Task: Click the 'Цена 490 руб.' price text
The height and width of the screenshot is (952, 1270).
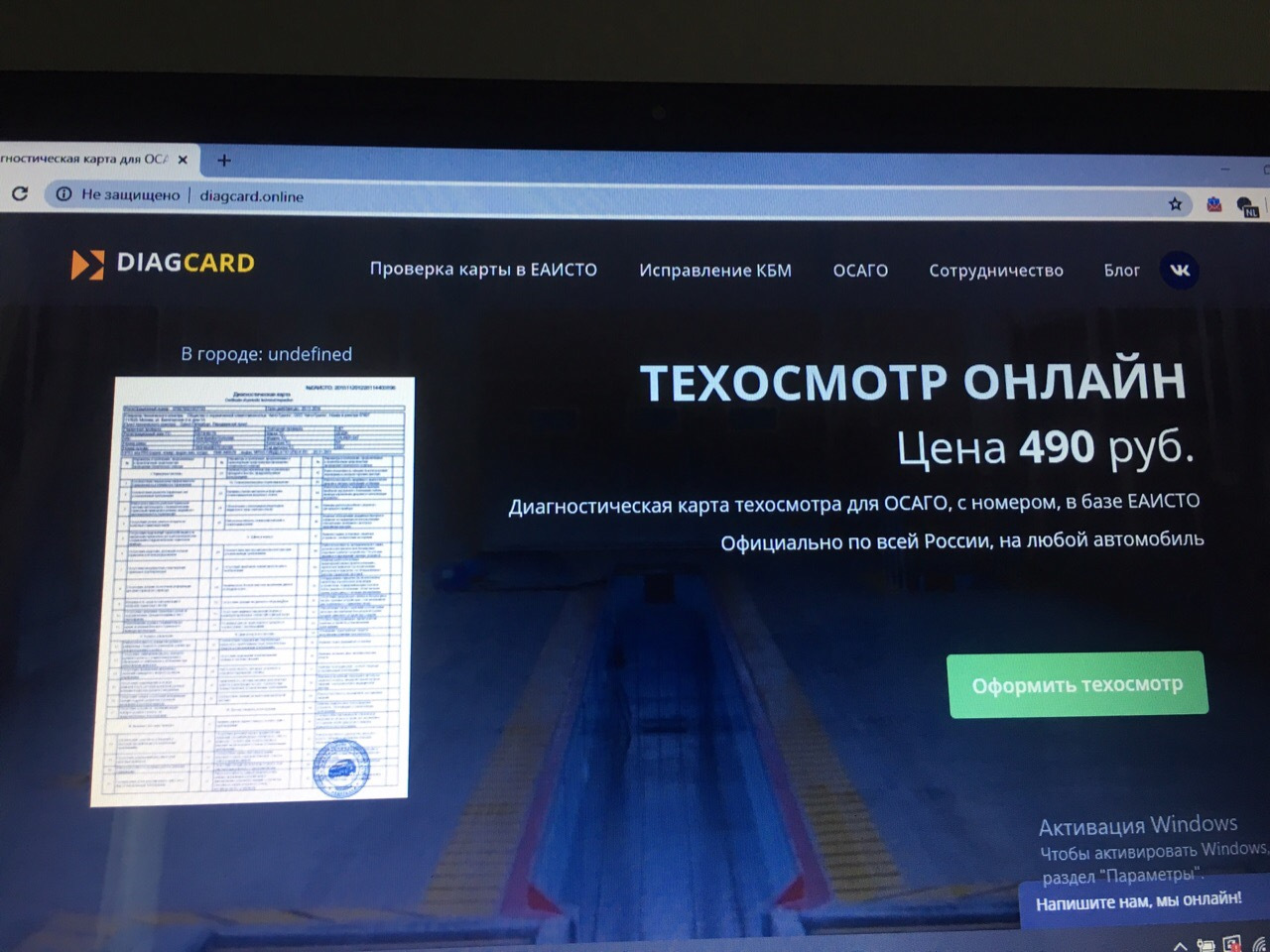Action: coord(1045,448)
